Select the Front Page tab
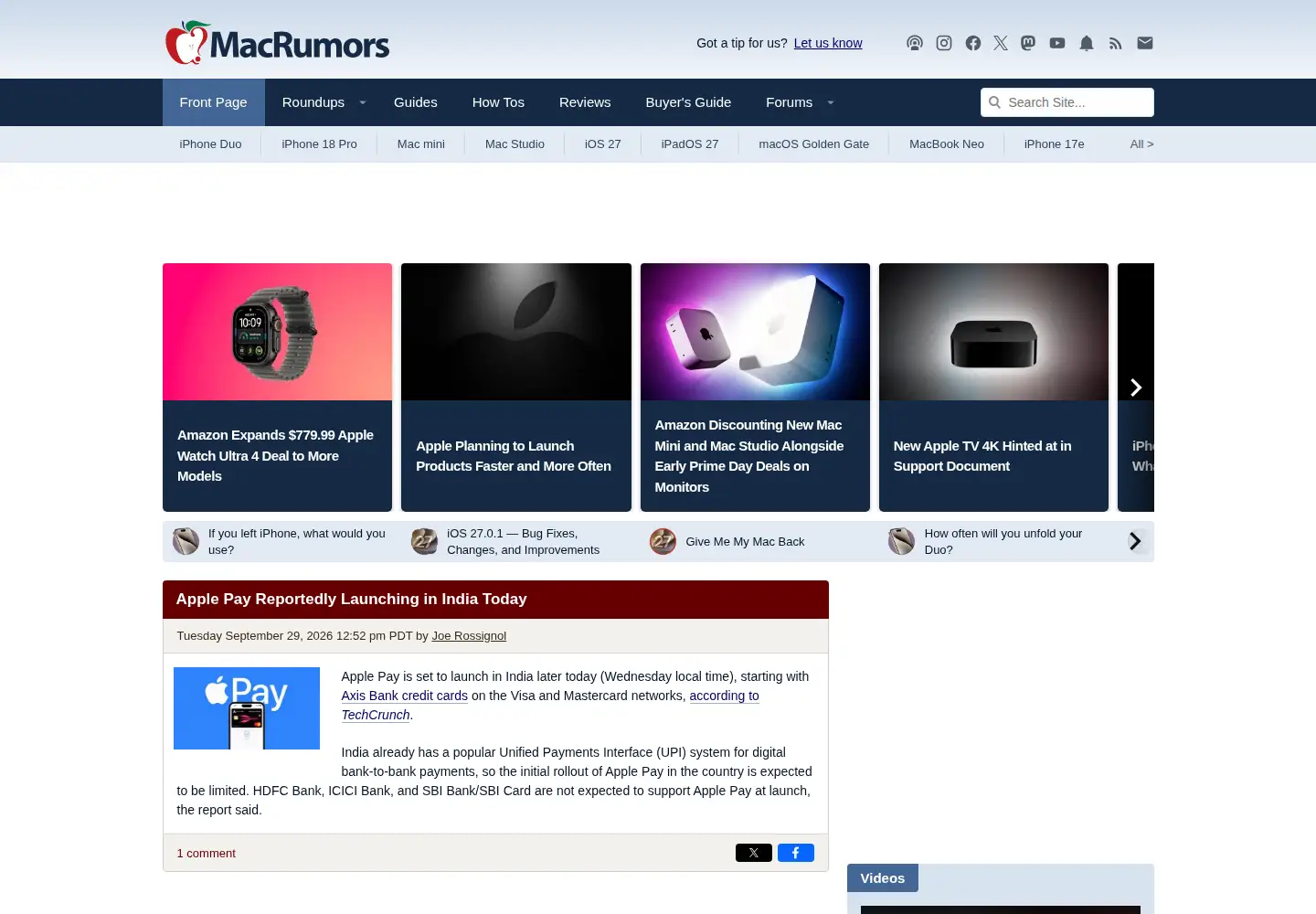This screenshot has width=1316, height=914. (214, 102)
